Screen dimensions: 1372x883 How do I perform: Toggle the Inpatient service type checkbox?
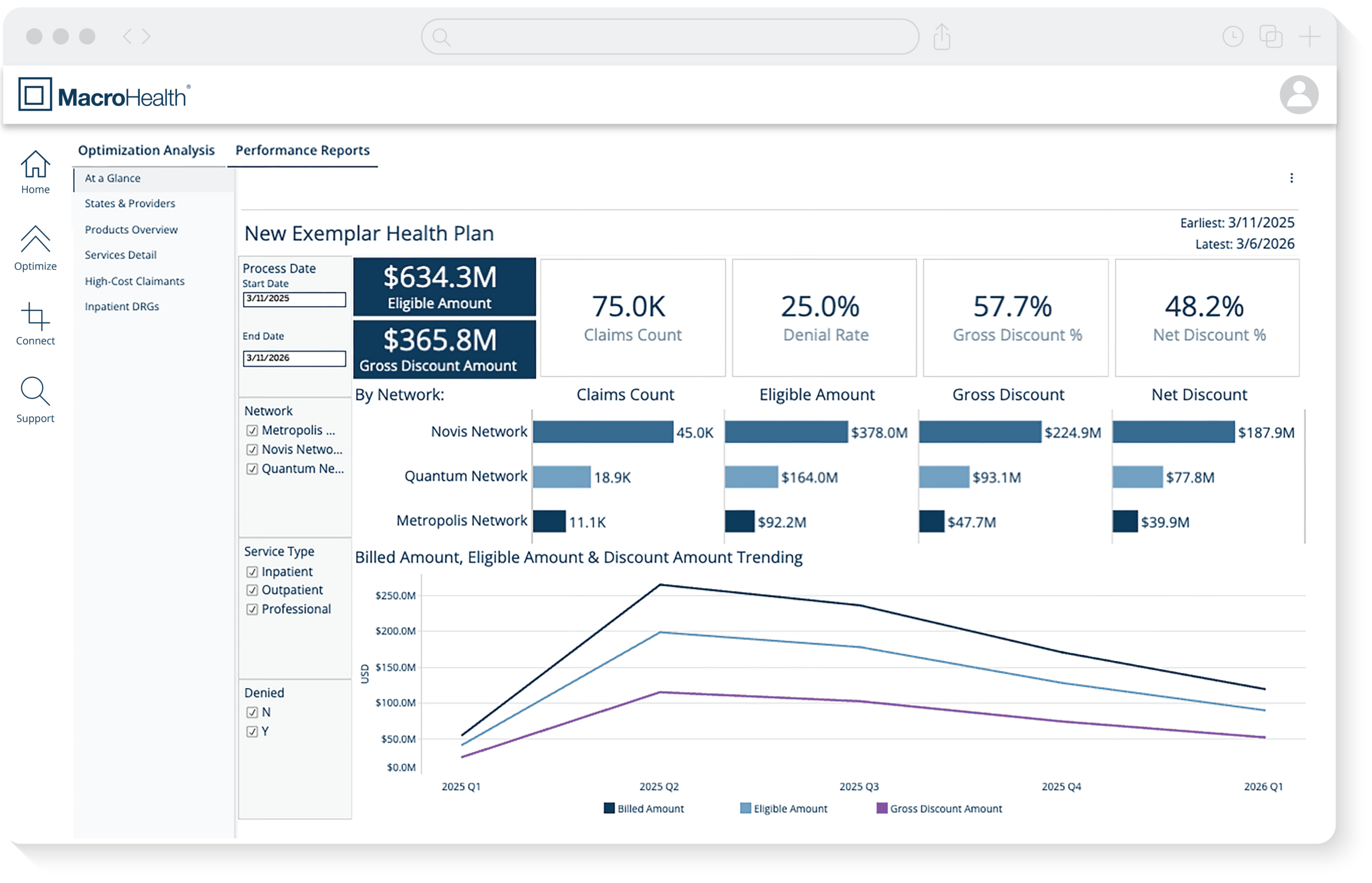[x=251, y=572]
